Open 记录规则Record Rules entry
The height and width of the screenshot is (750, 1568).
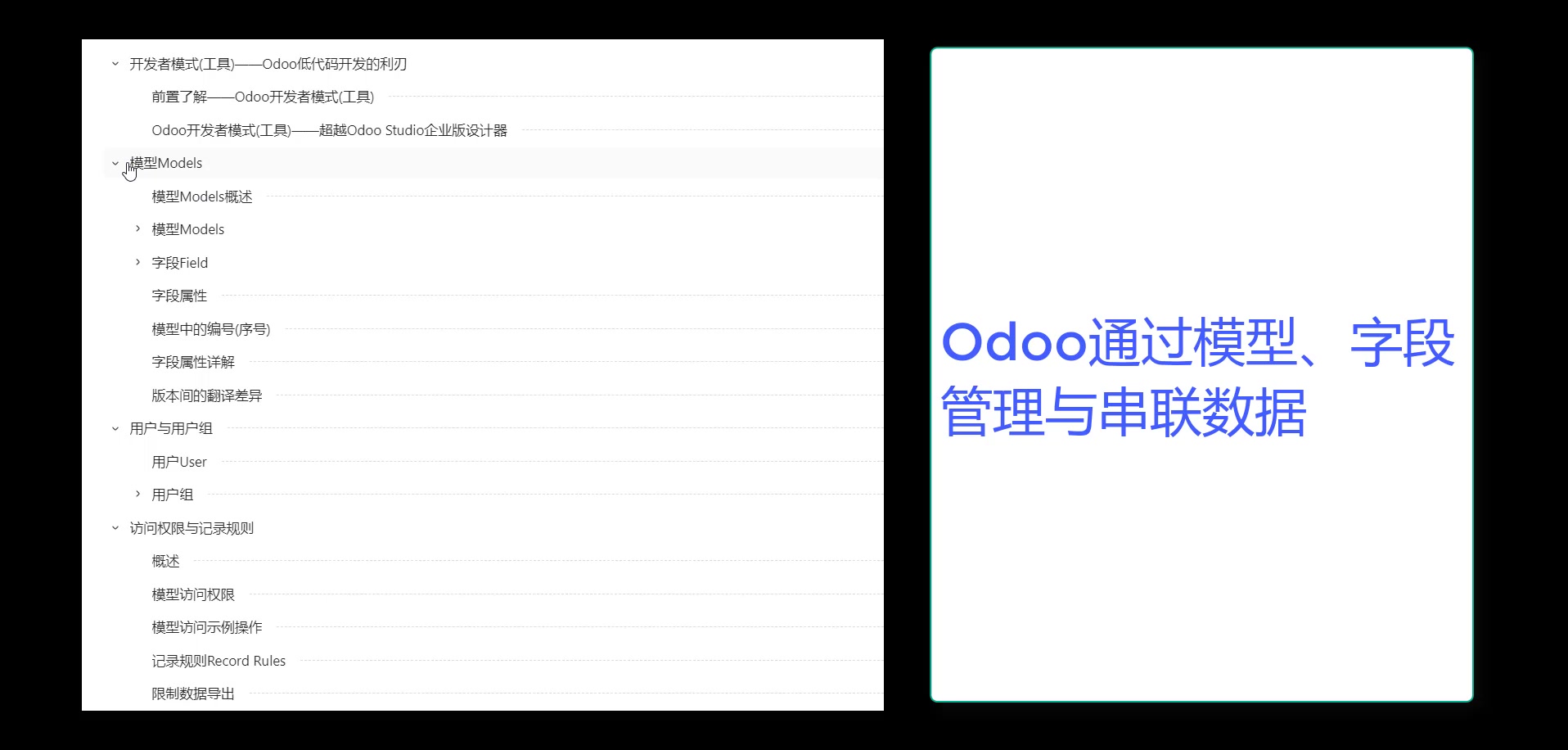tap(219, 661)
